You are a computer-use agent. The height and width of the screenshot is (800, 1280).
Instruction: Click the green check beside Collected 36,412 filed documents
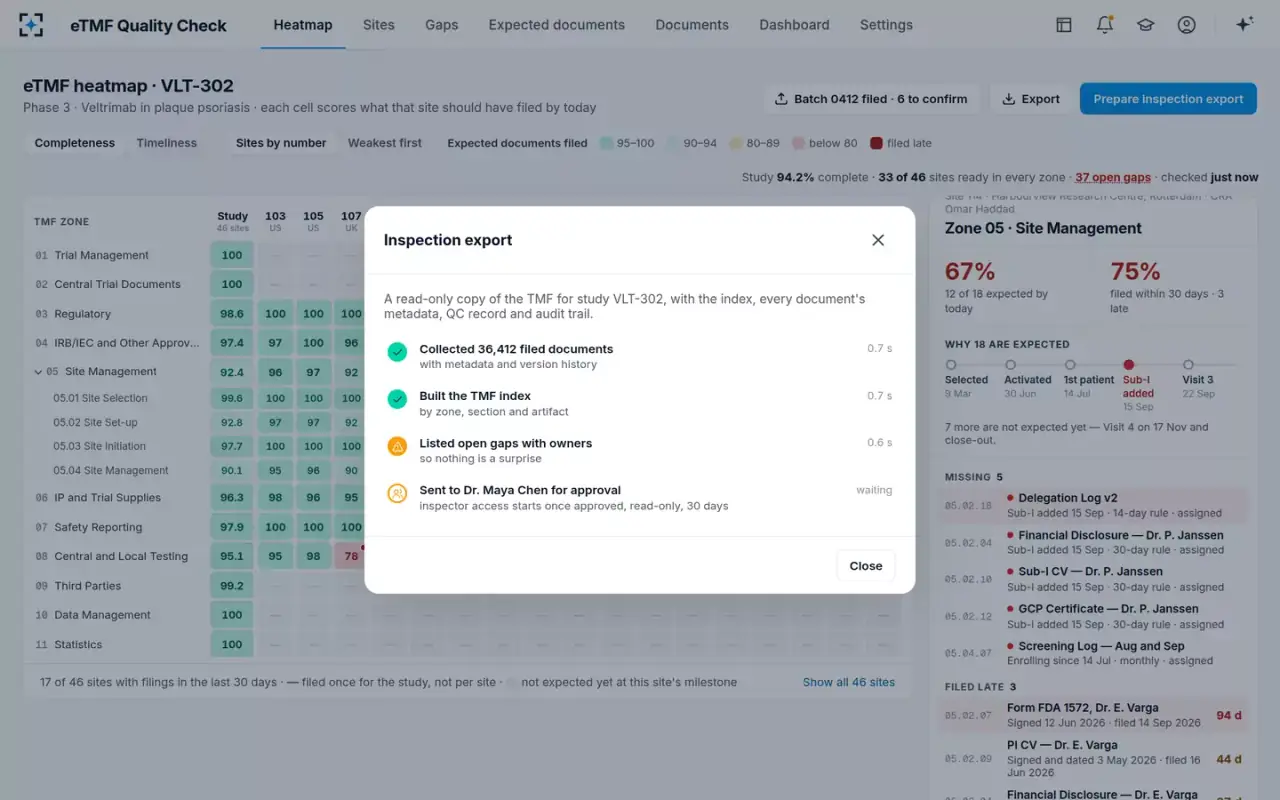397,352
